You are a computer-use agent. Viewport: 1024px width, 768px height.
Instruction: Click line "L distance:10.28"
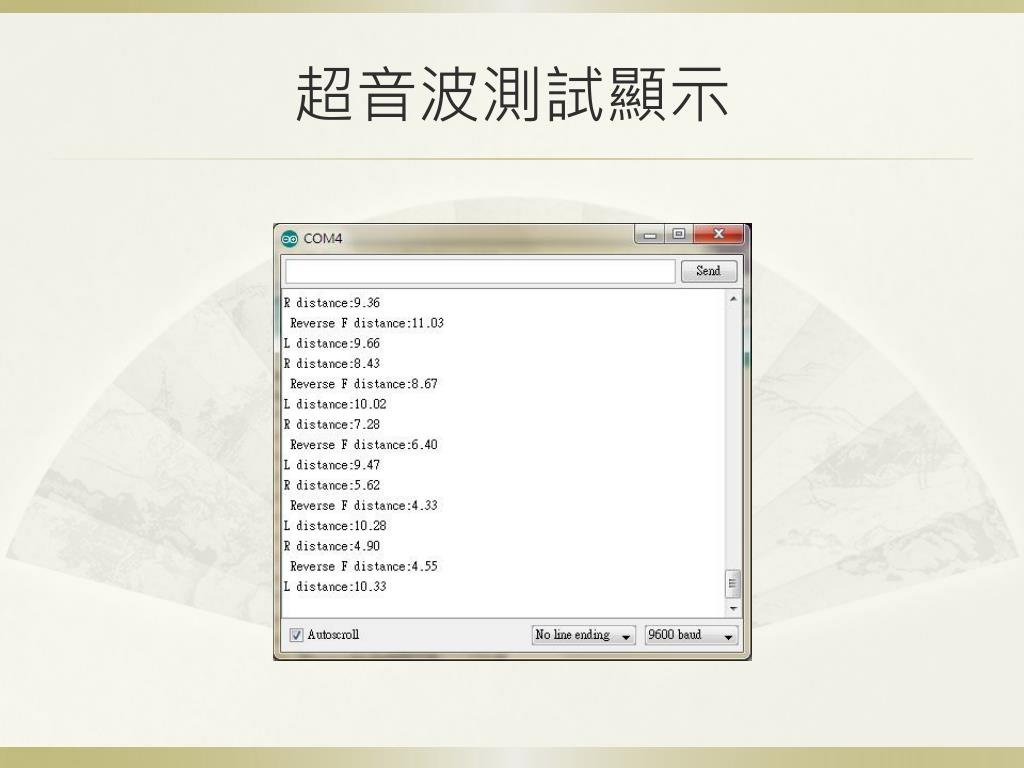[335, 526]
